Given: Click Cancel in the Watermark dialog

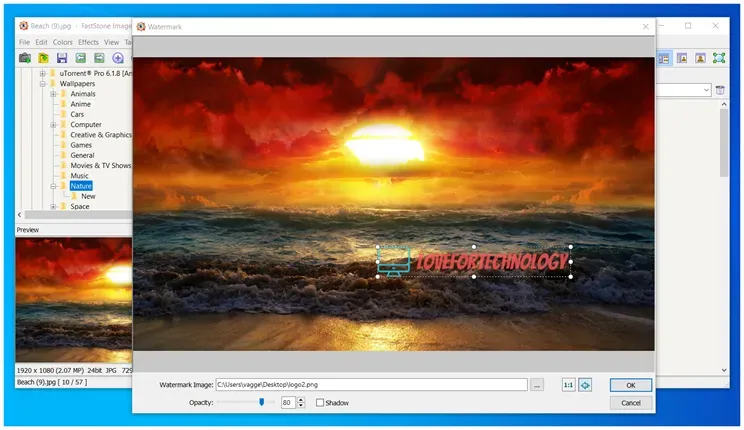Looking at the screenshot, I should [631, 403].
